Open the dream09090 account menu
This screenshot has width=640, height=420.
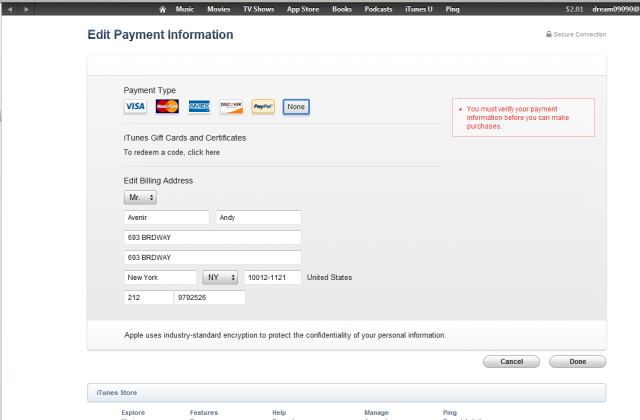tap(616, 9)
